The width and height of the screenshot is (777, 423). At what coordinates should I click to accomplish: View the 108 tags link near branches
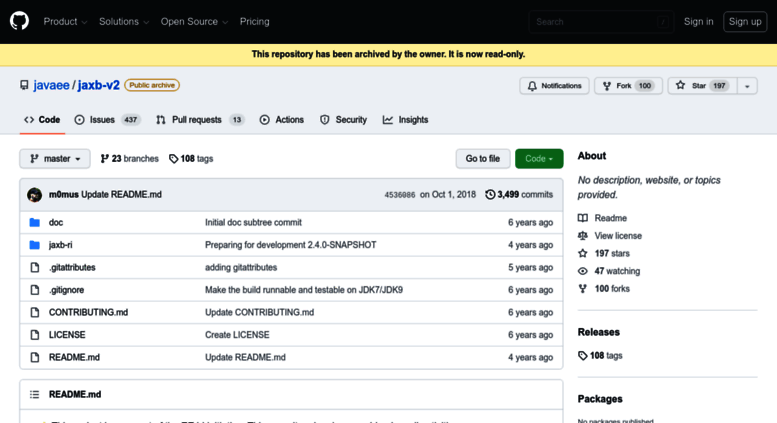tap(191, 159)
